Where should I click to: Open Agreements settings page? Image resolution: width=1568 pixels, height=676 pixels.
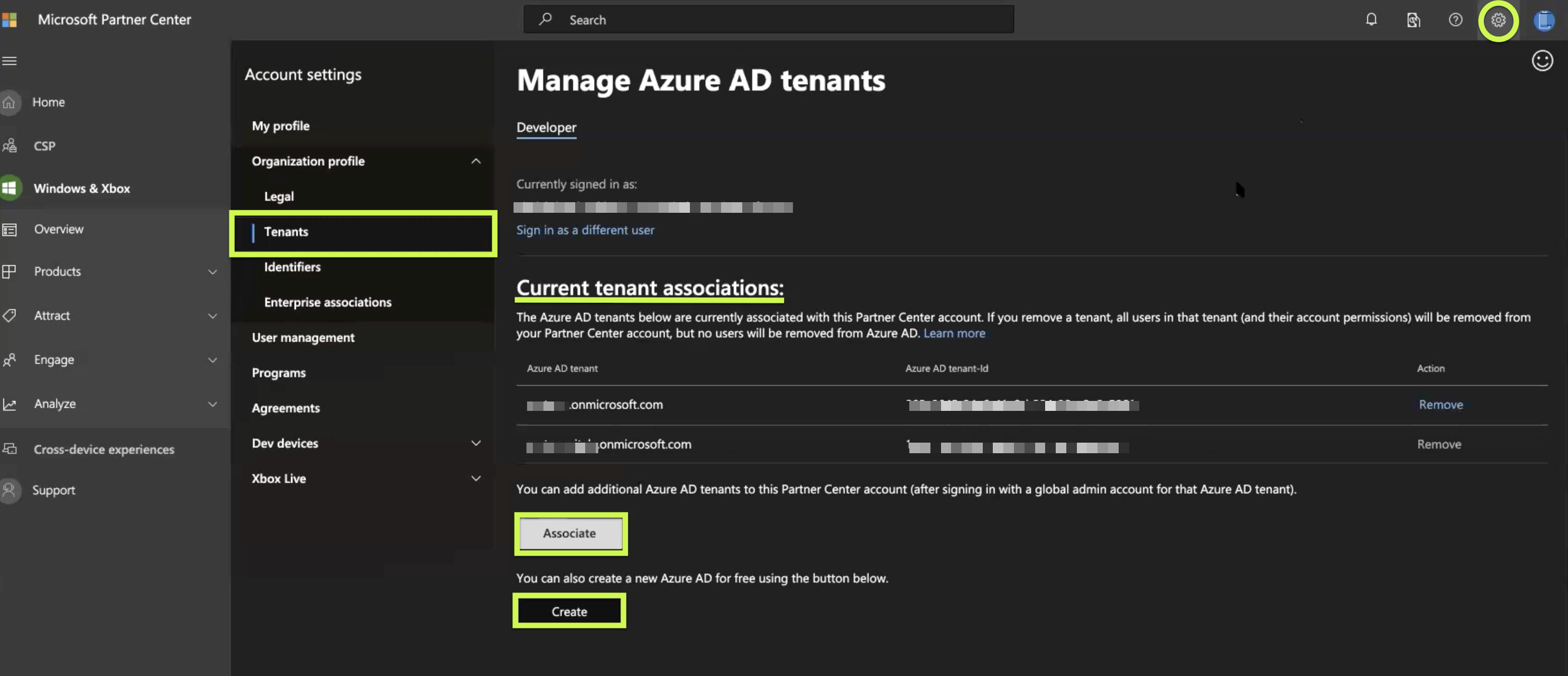point(285,408)
